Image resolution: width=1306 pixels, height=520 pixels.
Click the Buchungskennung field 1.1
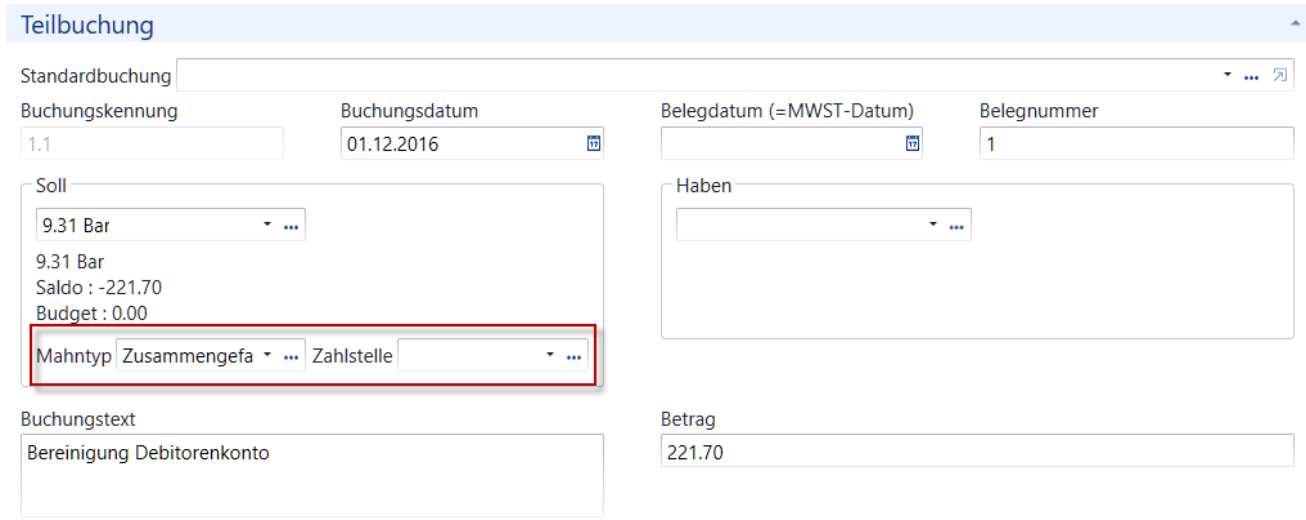pos(152,144)
